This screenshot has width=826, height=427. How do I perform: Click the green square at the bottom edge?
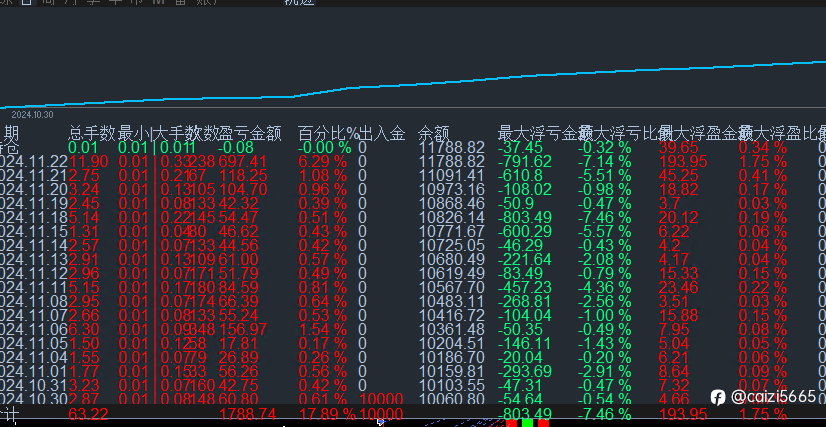[x=527, y=423]
